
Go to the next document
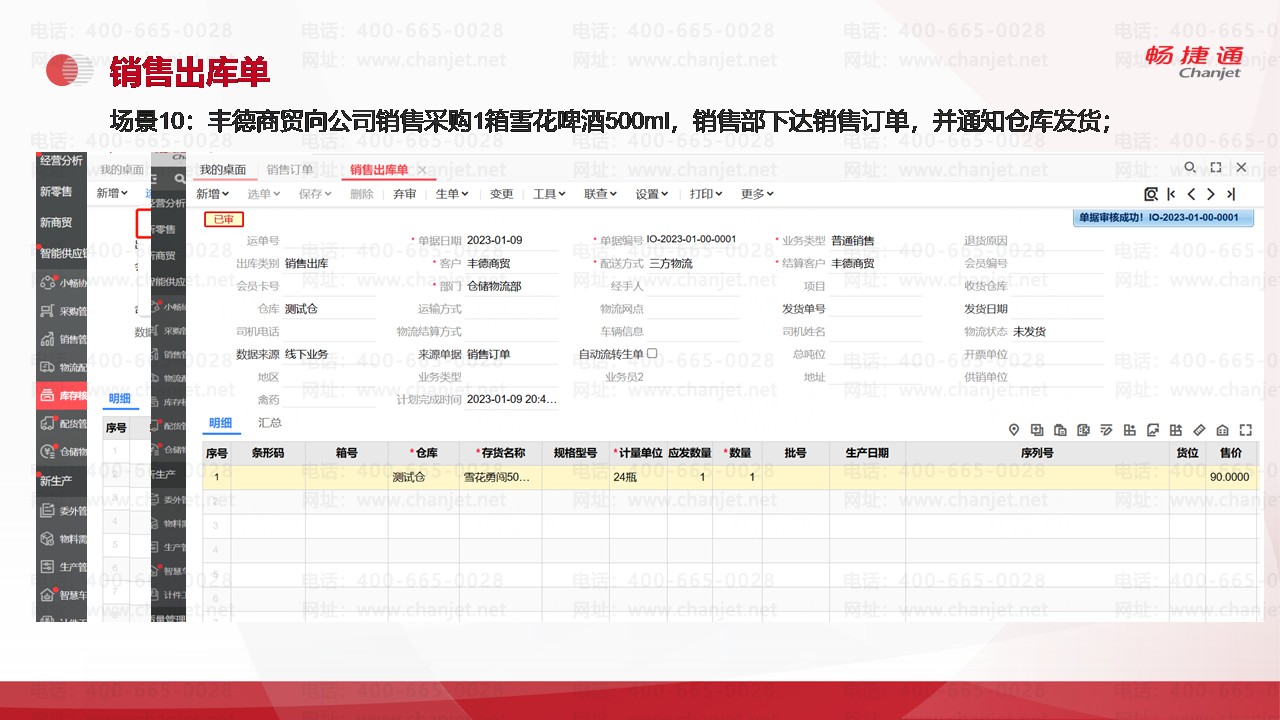point(1211,194)
